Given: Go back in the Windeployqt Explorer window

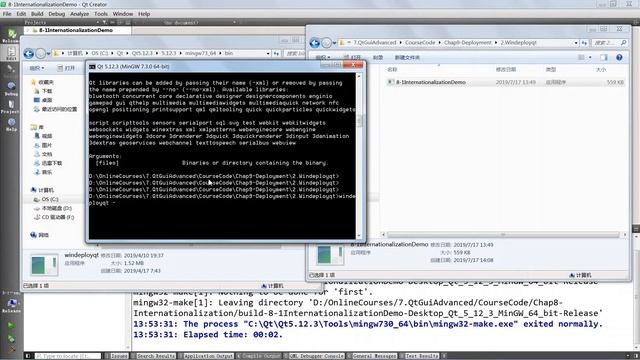Looking at the screenshot, I should pyautogui.click(x=314, y=43).
